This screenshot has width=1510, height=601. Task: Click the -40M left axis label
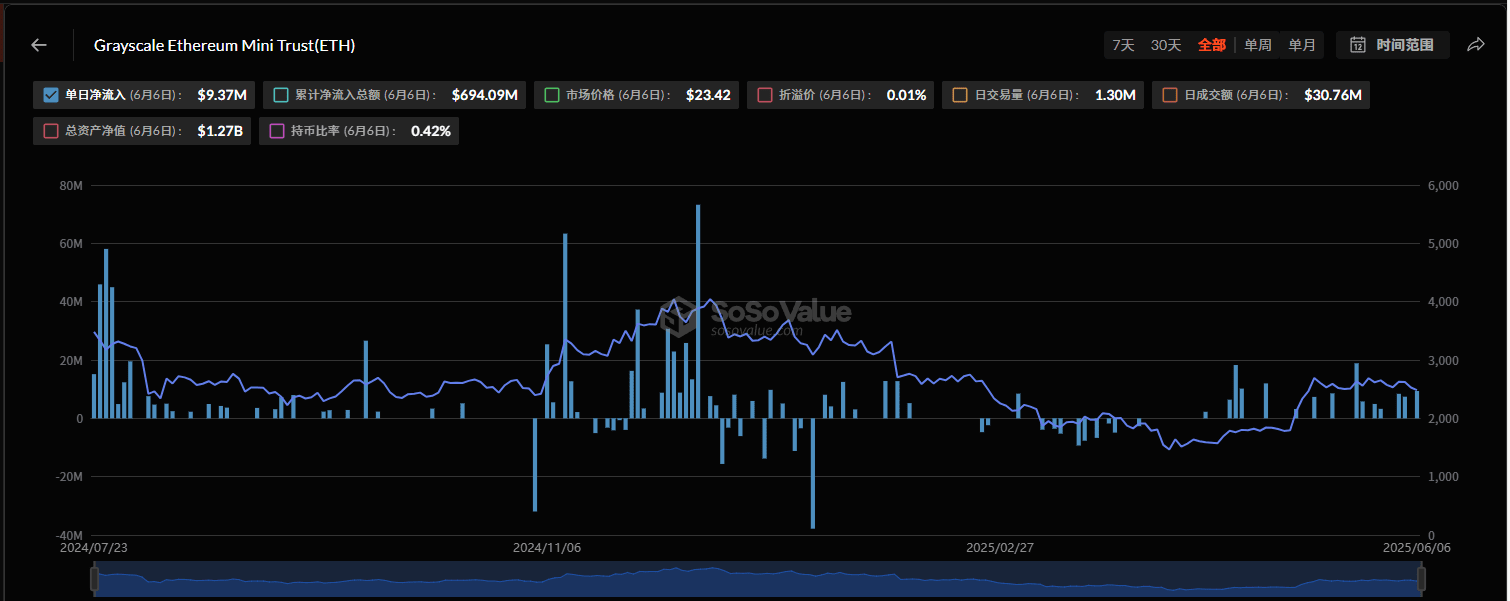(x=69, y=535)
